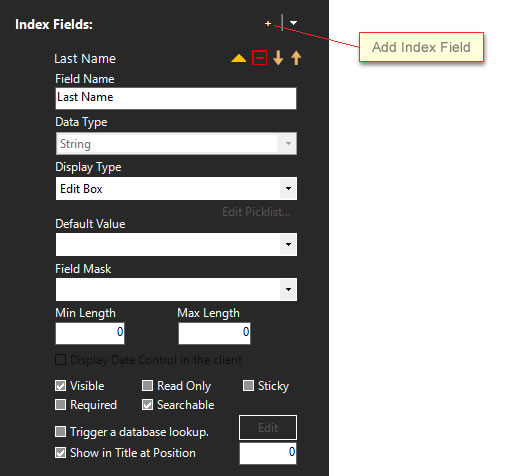Click the plus icon to add index field

(x=268, y=24)
